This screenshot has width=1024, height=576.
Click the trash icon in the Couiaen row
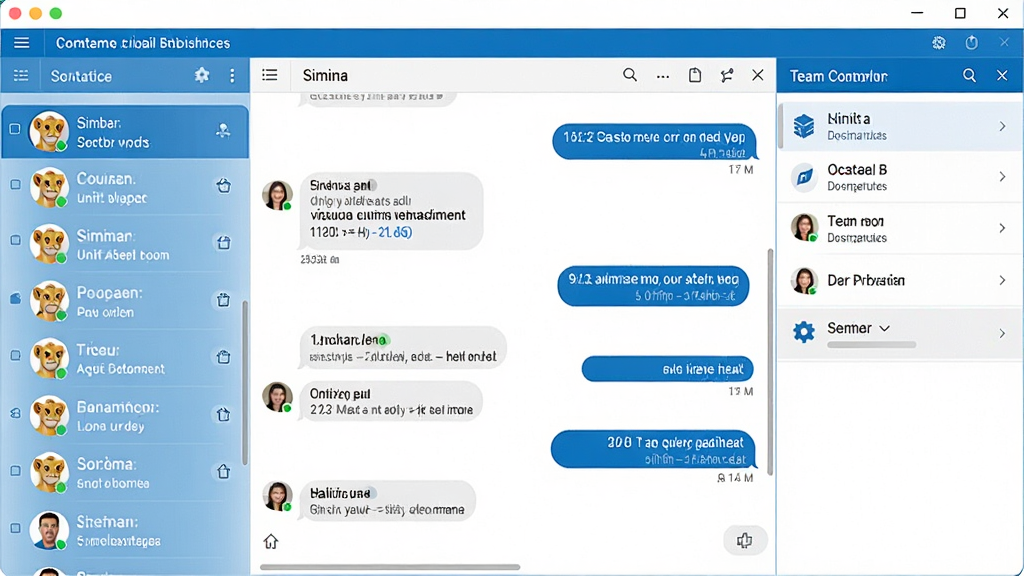(x=223, y=186)
